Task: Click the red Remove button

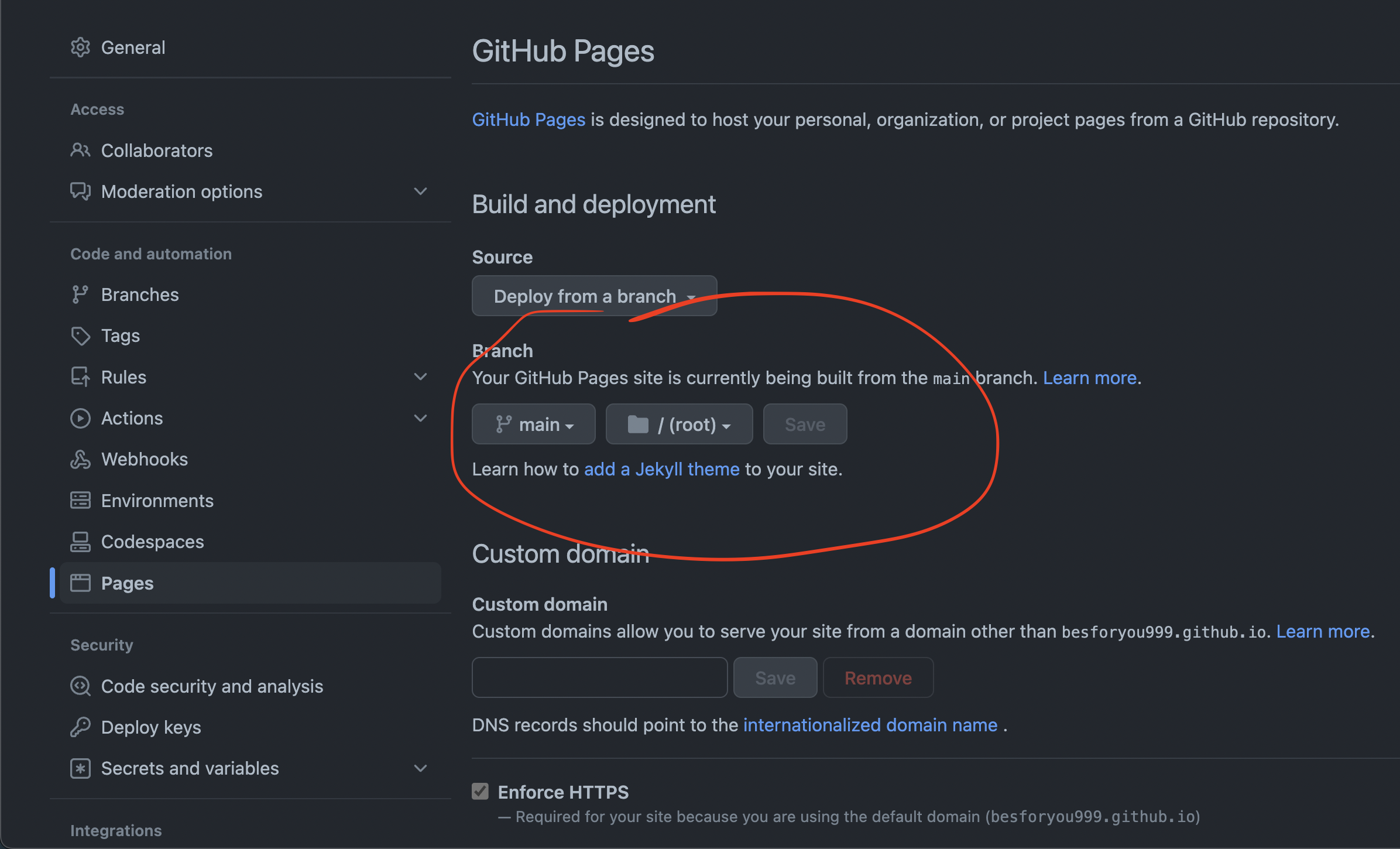Action: (878, 677)
